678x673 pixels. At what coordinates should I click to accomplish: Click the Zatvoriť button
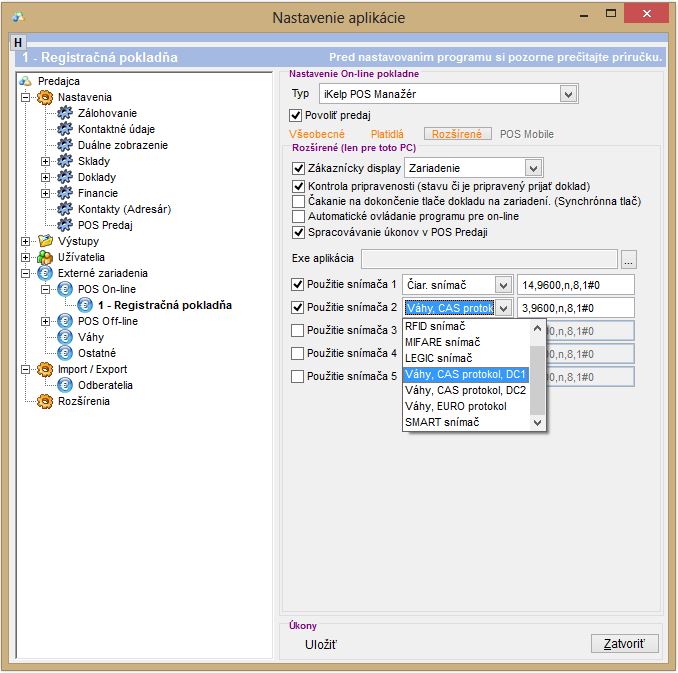[625, 643]
